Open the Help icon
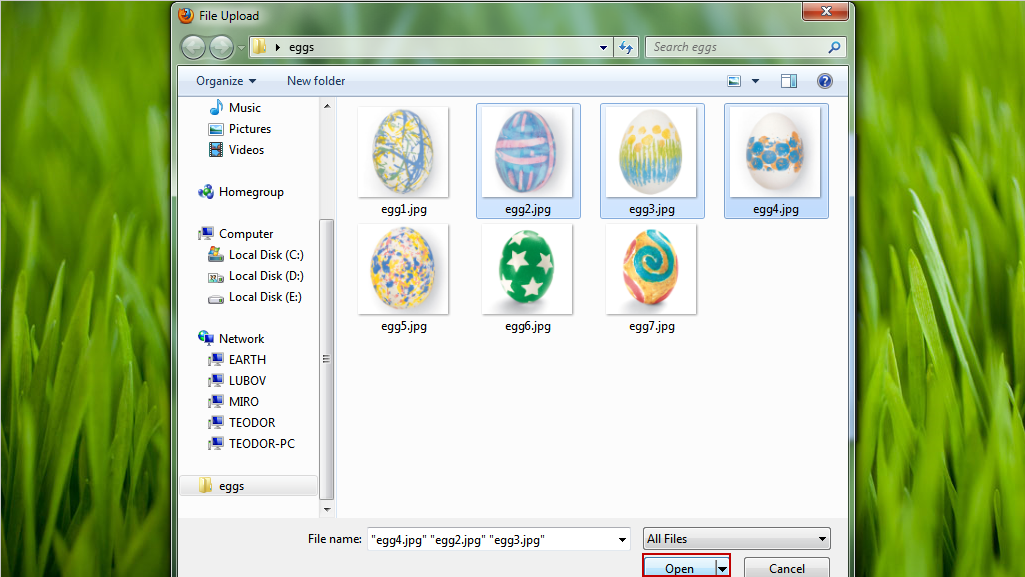 point(825,81)
